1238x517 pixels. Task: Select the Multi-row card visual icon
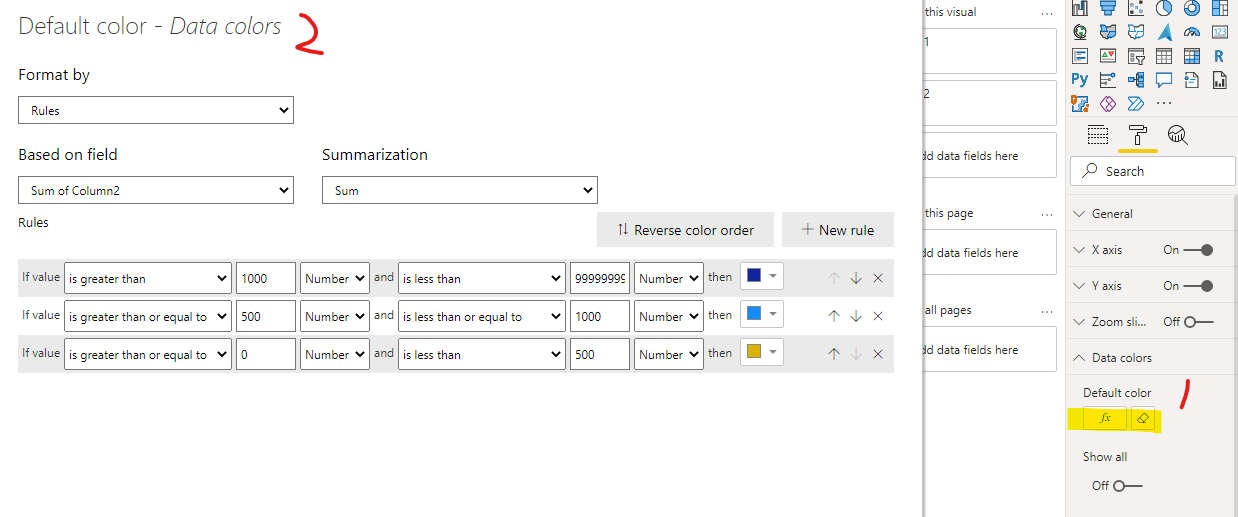coord(1080,56)
